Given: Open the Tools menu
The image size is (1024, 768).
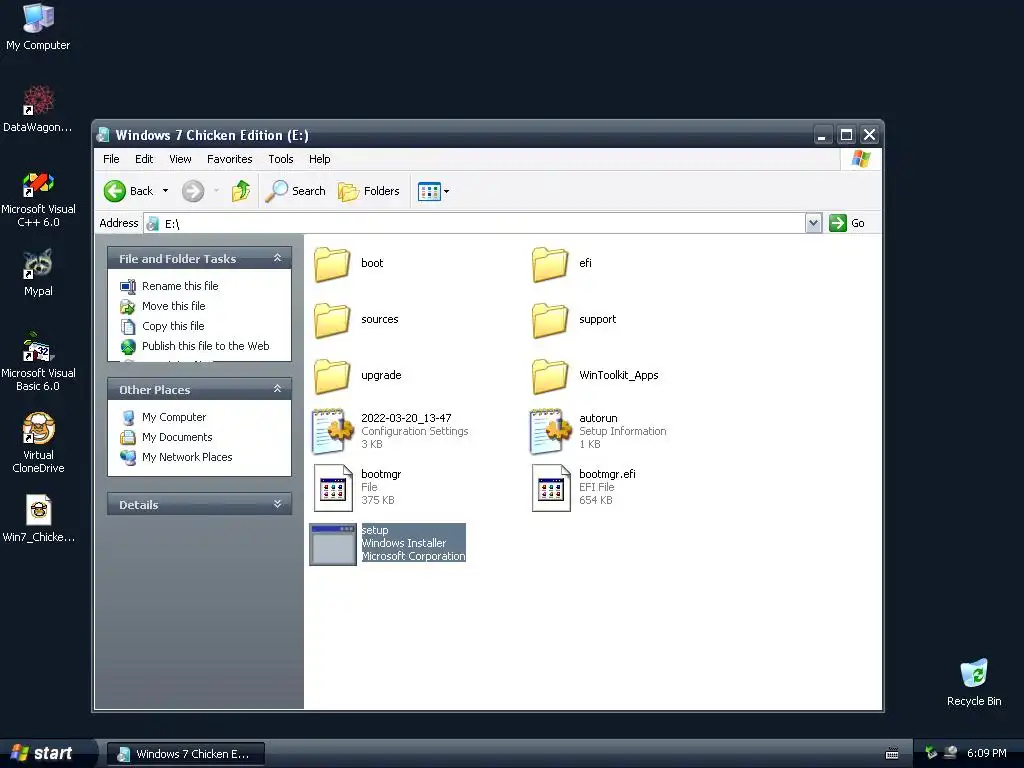Looking at the screenshot, I should tap(281, 159).
